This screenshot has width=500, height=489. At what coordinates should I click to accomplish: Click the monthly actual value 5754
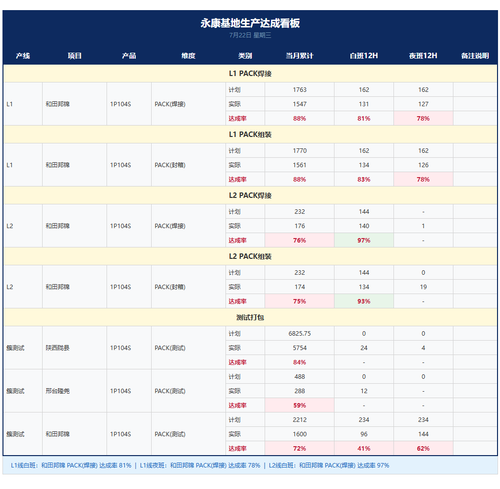pos(299,348)
